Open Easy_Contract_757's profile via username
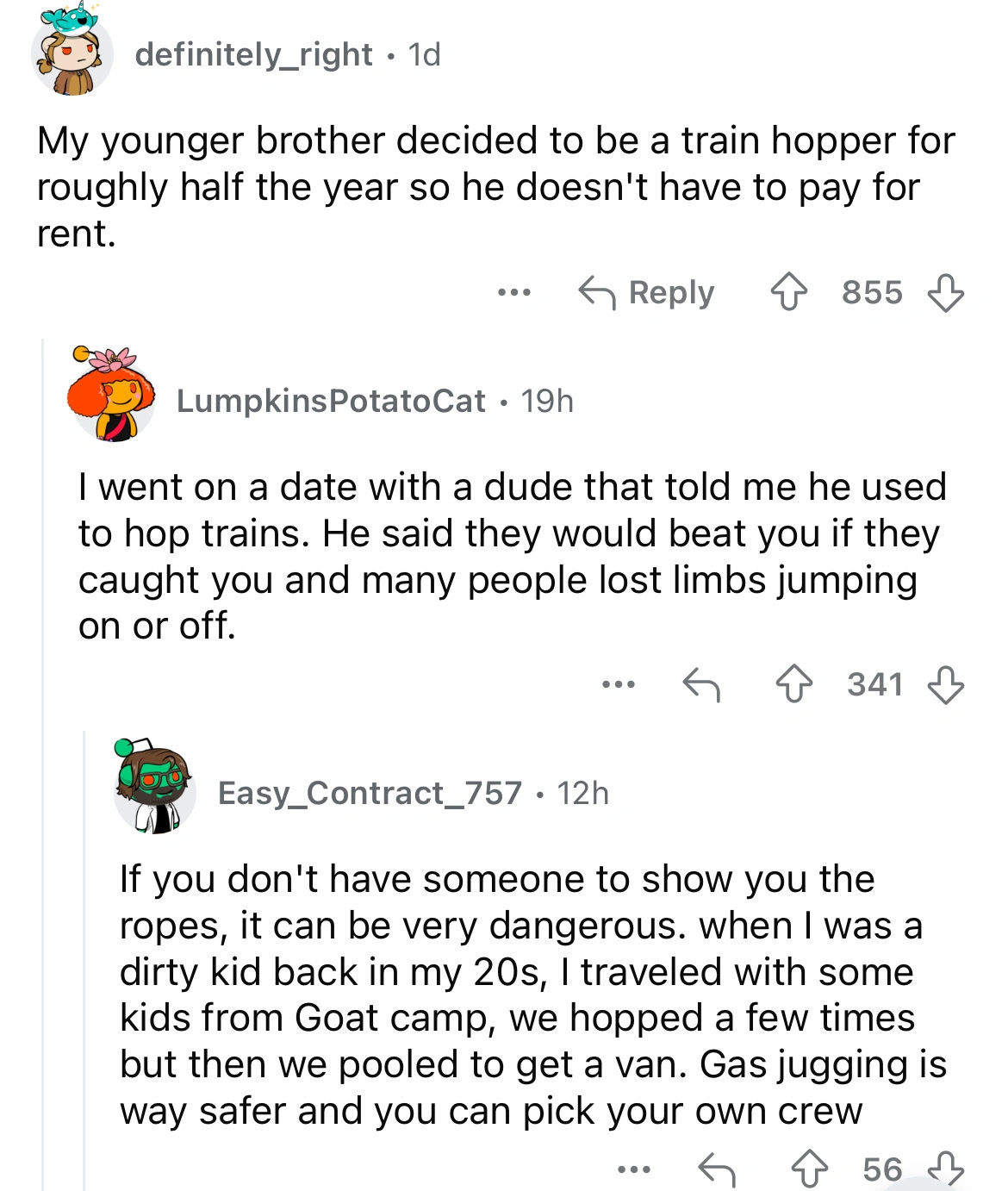 pos(370,793)
